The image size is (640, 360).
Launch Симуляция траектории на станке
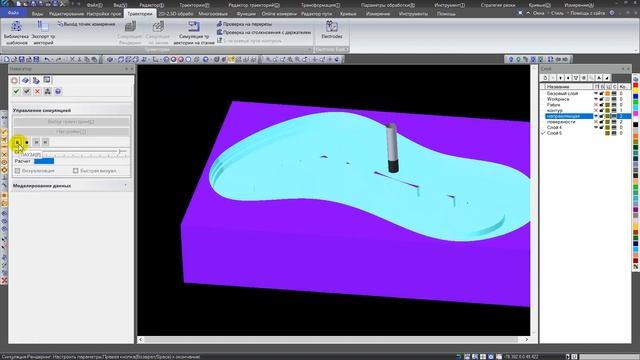(x=194, y=33)
